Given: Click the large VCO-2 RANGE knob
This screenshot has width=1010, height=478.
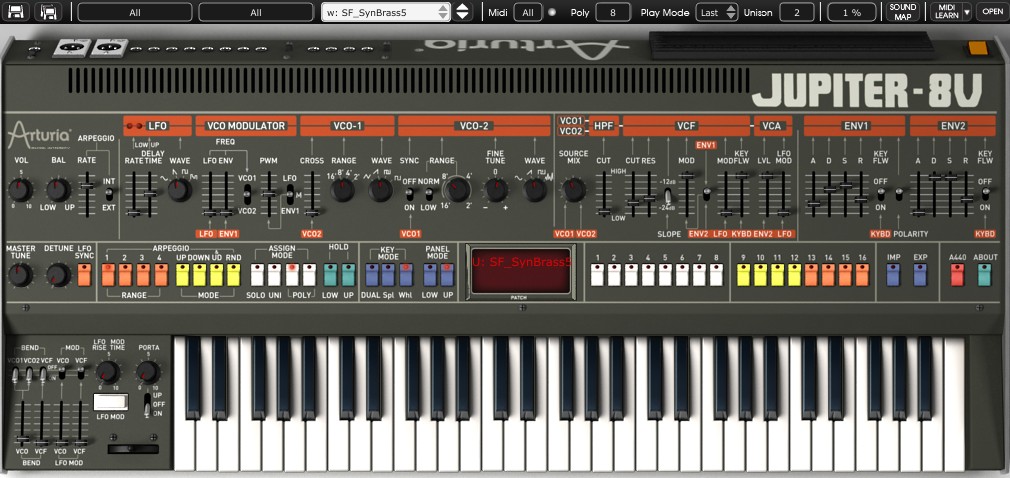Looking at the screenshot, I should coord(457,189).
